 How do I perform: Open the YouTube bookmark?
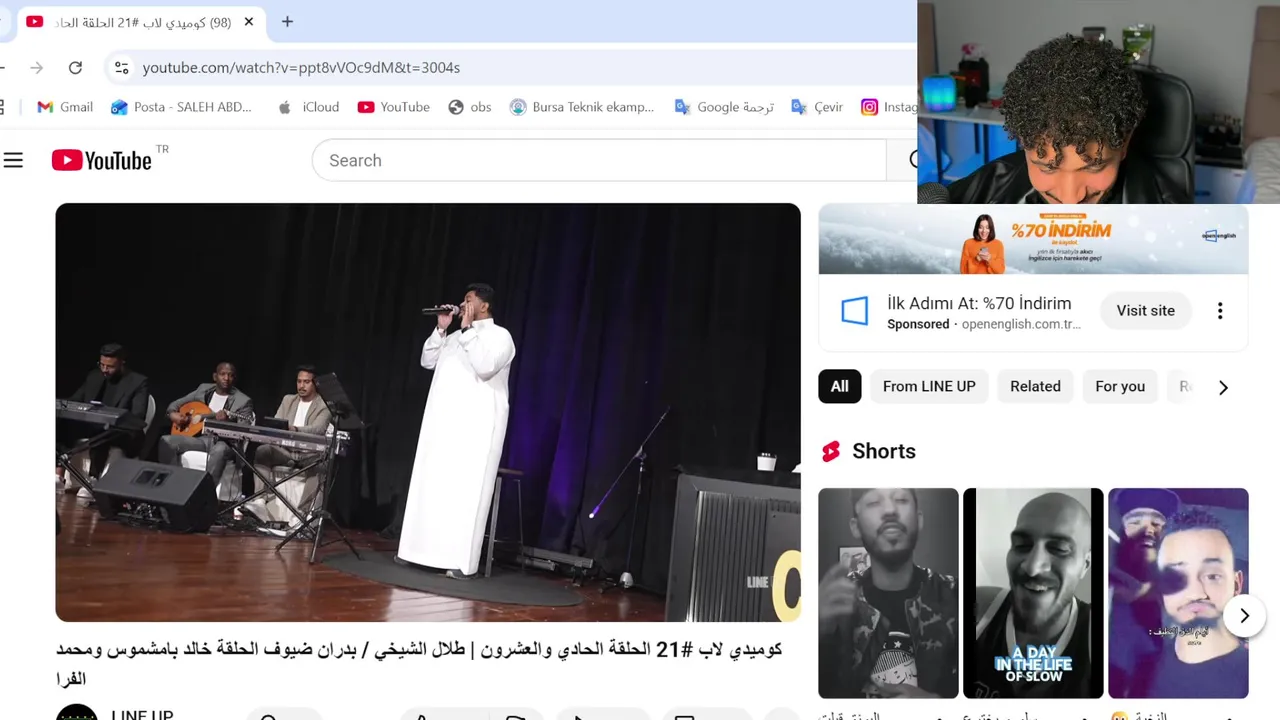[x=394, y=107]
